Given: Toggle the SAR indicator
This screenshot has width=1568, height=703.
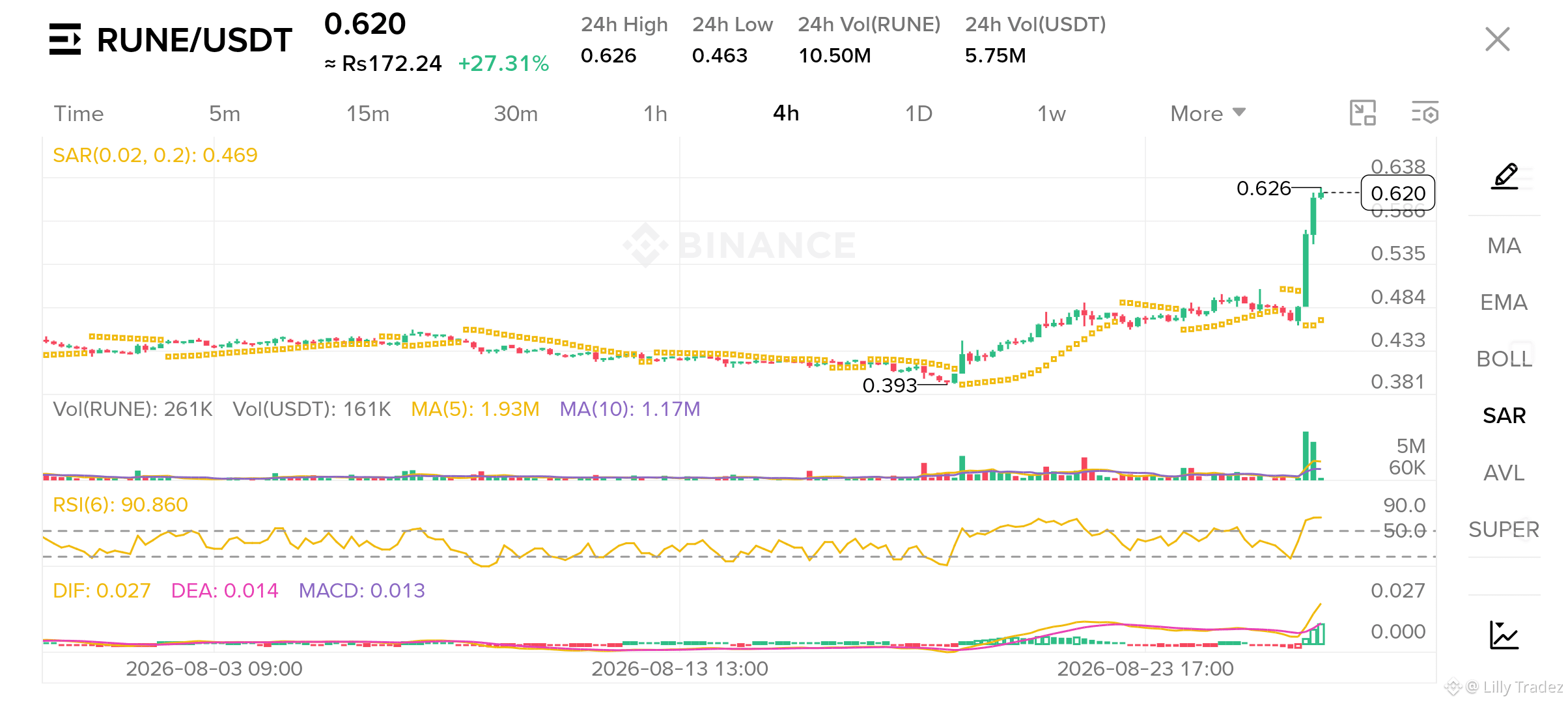Looking at the screenshot, I should pos(1504,415).
